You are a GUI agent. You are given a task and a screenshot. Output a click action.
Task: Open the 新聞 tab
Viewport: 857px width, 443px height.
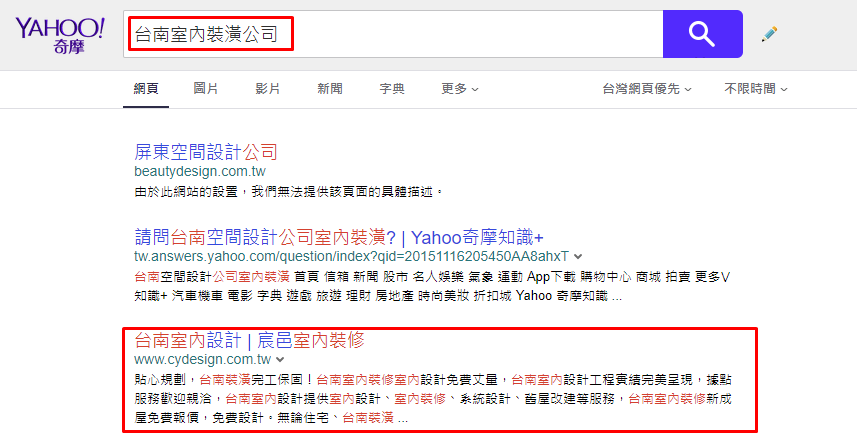click(330, 88)
